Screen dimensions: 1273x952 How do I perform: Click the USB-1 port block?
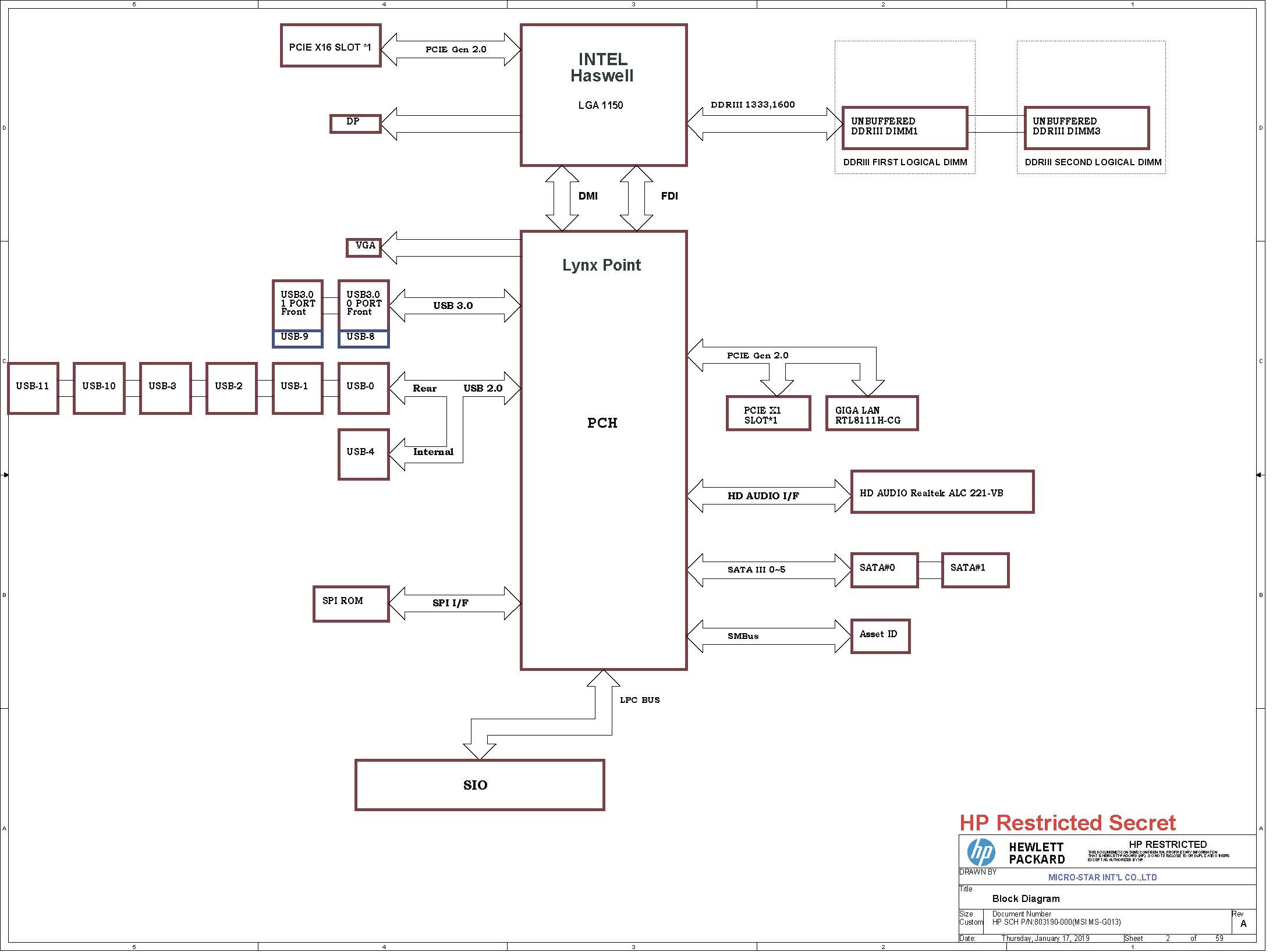297,388
